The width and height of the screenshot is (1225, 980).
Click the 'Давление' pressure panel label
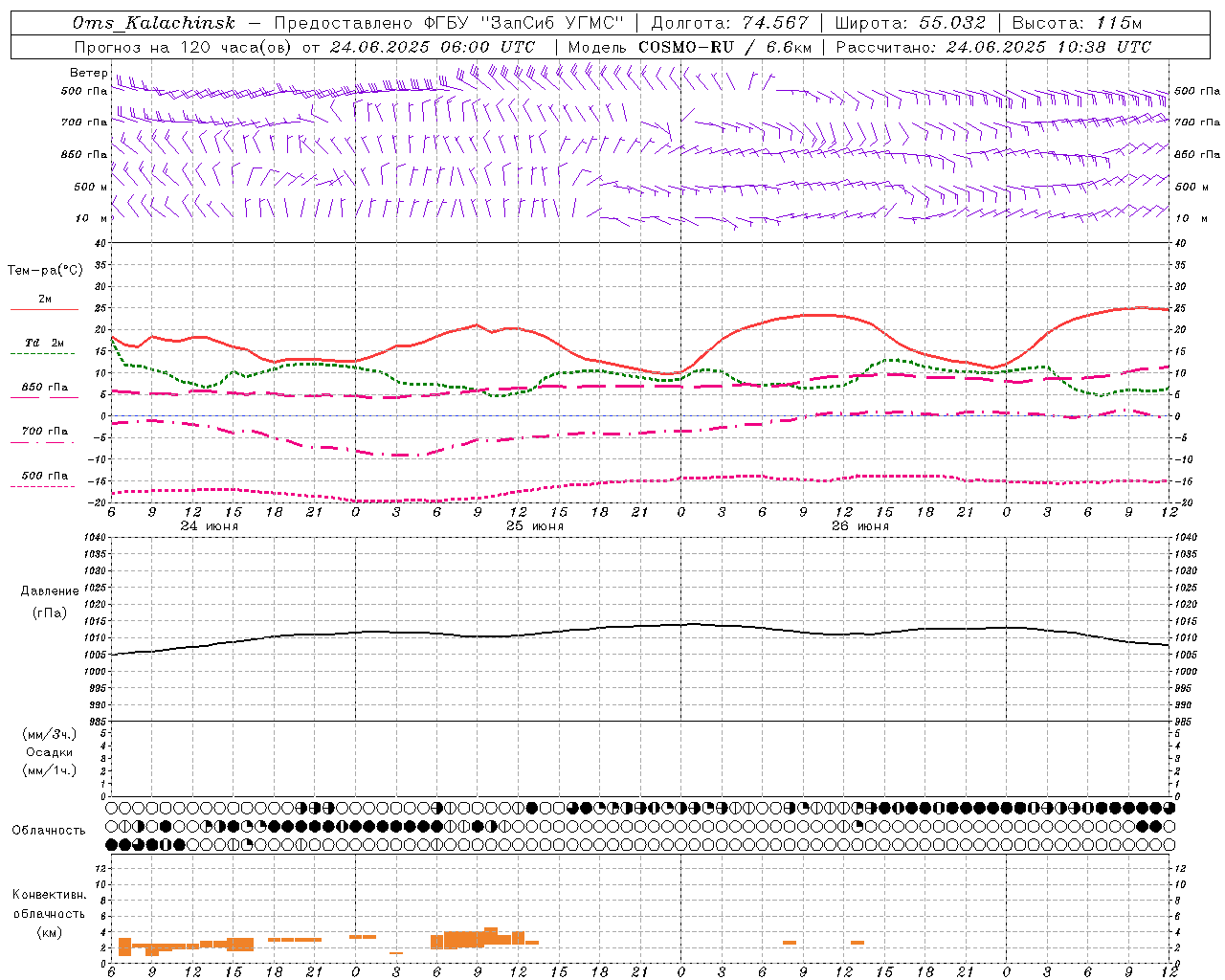click(x=50, y=591)
